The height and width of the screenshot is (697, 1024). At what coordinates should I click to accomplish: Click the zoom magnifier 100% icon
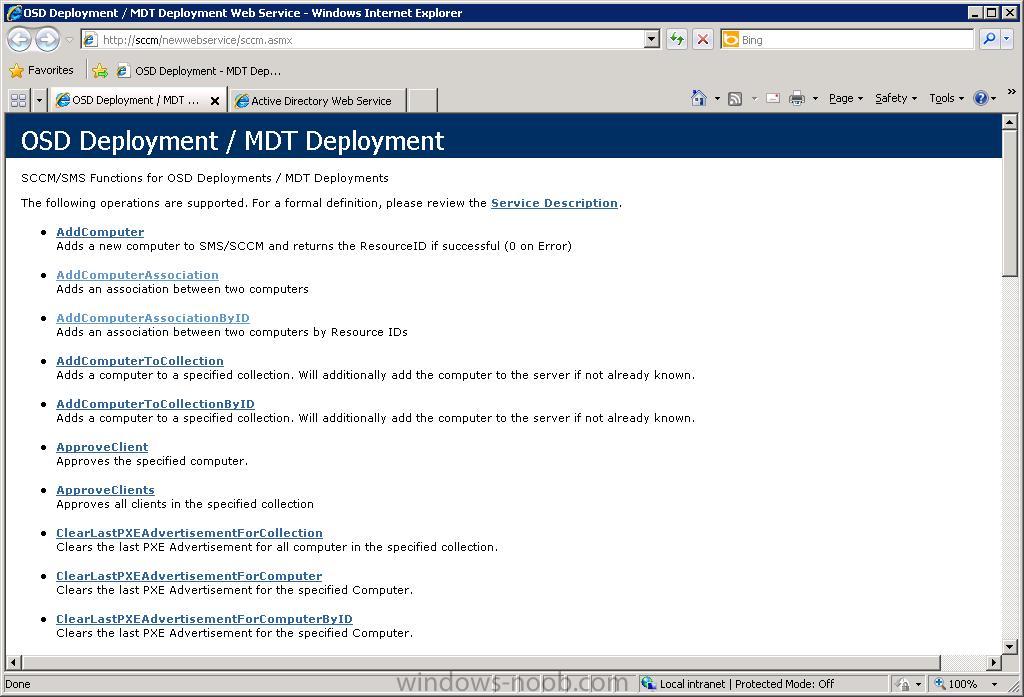tap(940, 683)
